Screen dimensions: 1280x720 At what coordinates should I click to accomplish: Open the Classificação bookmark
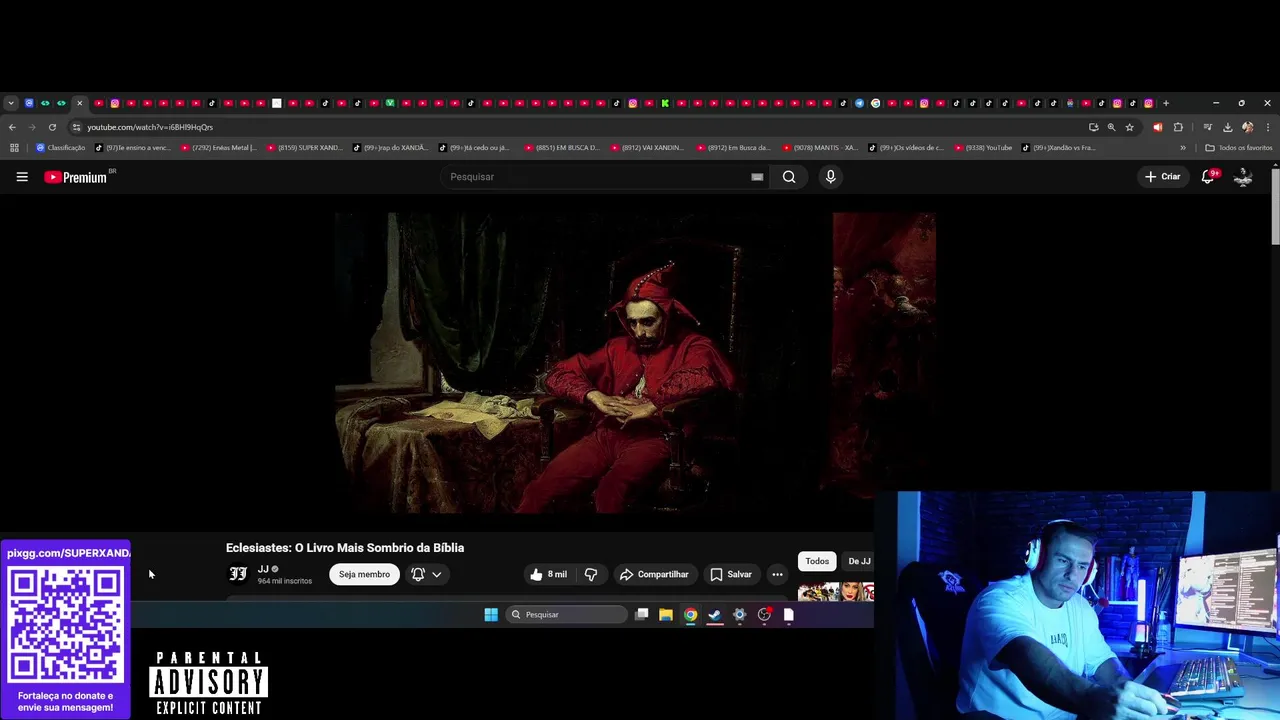(x=61, y=148)
